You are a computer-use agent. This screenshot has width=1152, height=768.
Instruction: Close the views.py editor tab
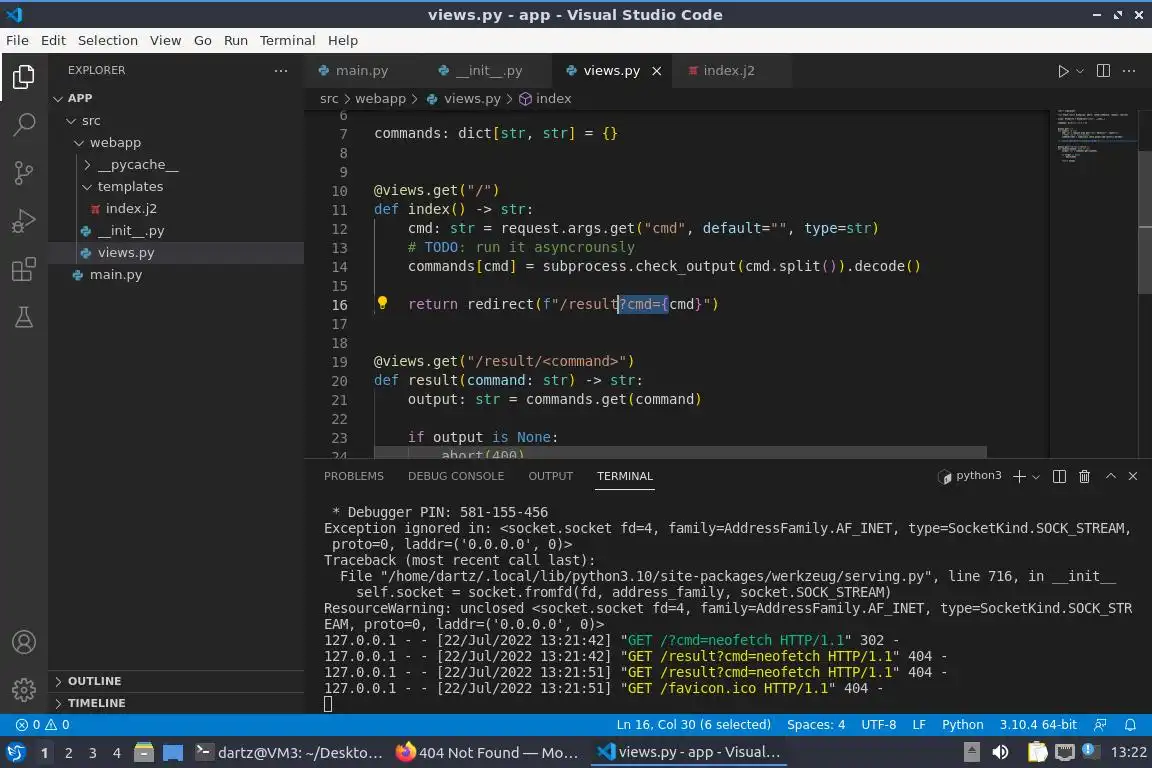[x=657, y=71]
